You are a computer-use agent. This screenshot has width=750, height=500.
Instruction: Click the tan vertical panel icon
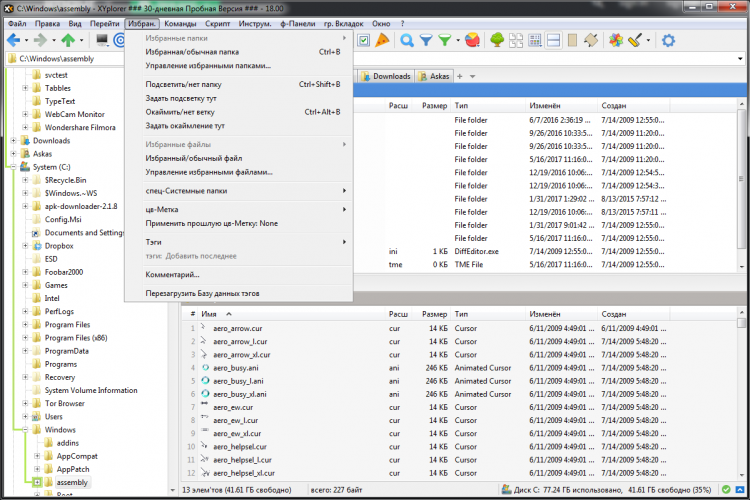572,40
